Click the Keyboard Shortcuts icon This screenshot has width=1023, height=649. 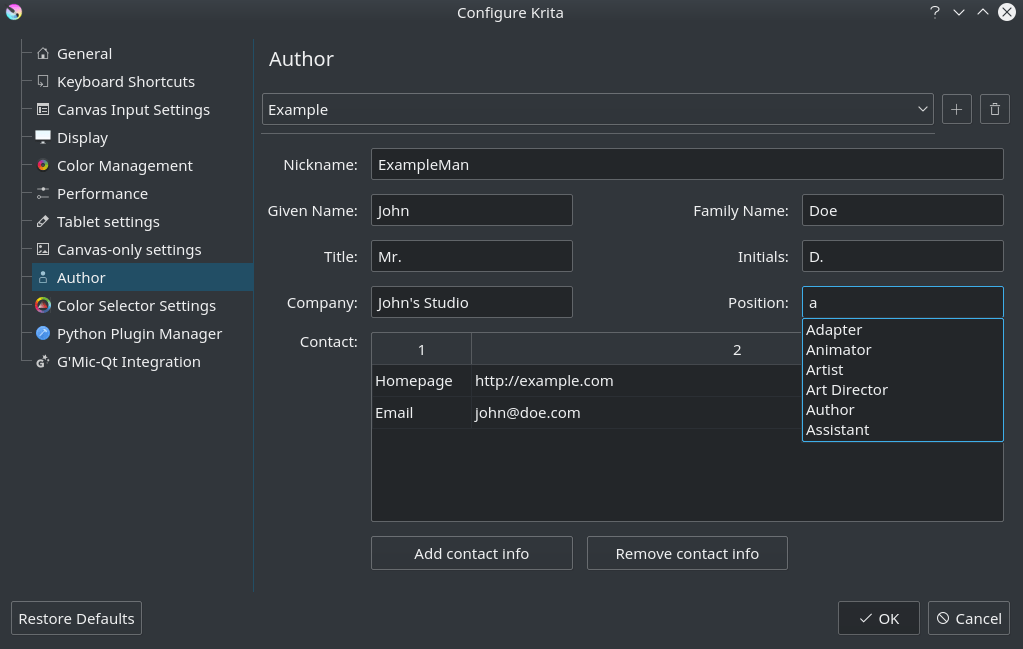[43, 81]
